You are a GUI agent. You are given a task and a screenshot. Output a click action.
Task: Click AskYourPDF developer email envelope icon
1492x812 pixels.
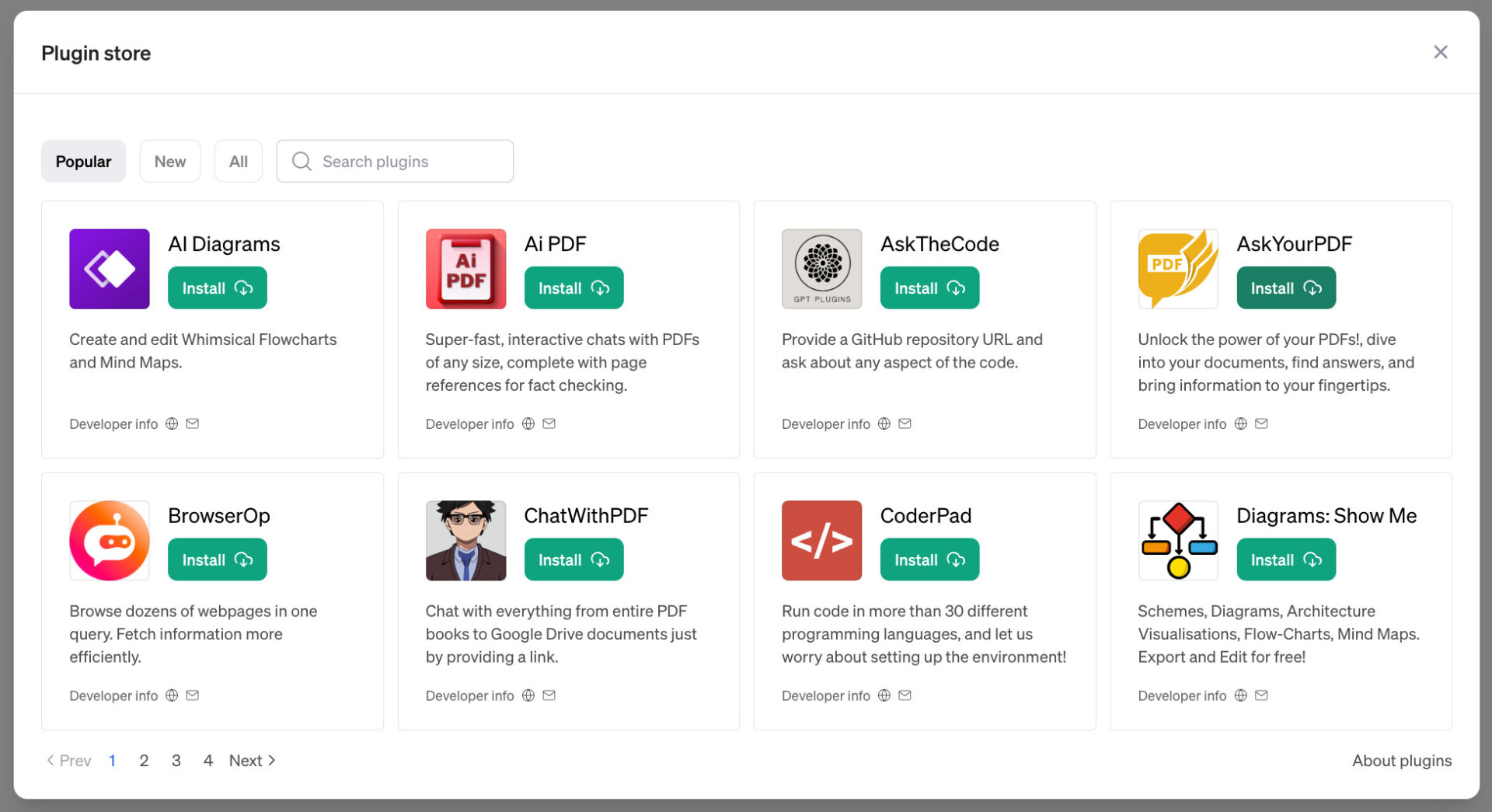[1261, 423]
